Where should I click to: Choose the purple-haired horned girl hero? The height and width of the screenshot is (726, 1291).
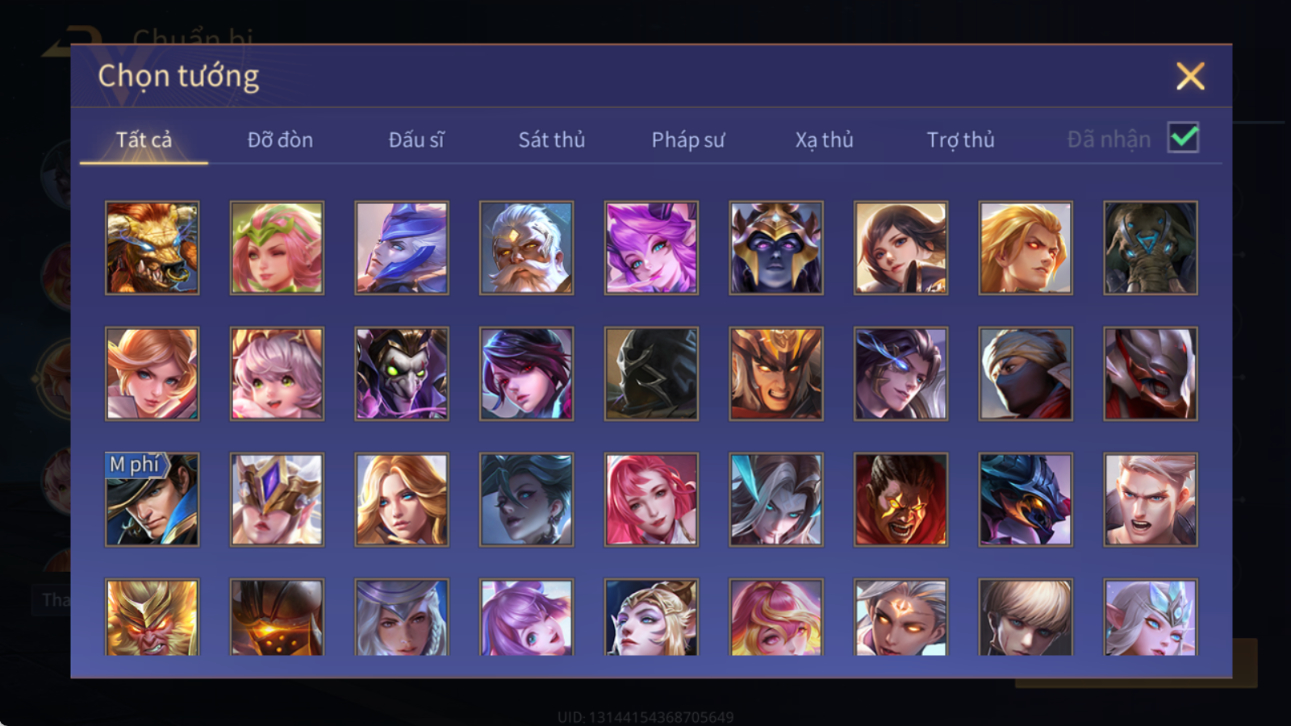click(651, 248)
